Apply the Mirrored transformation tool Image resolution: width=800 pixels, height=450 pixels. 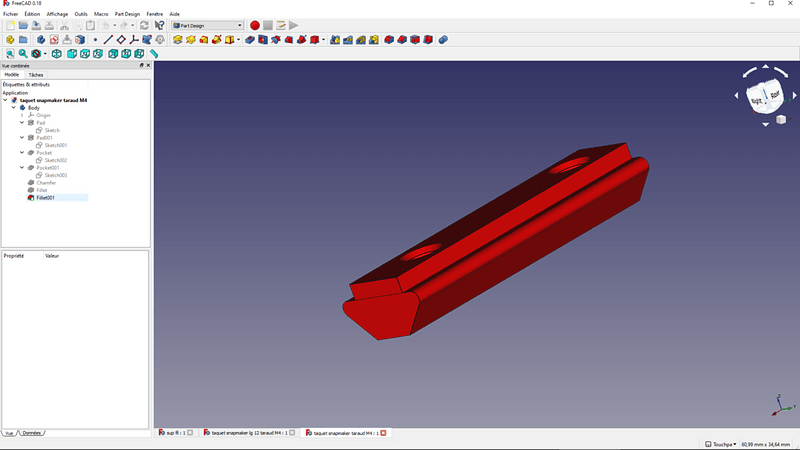[x=335, y=40]
